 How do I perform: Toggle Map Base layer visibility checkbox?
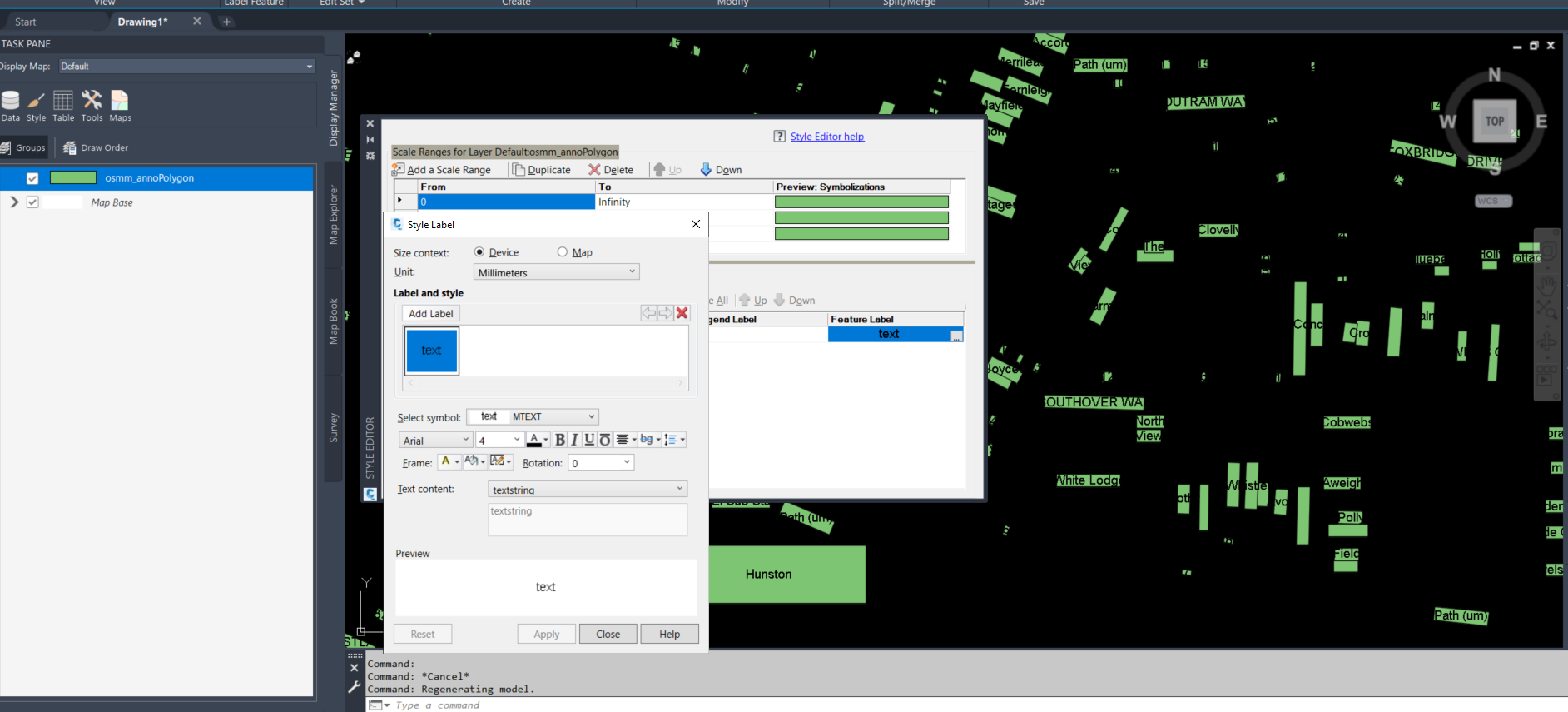tap(32, 202)
